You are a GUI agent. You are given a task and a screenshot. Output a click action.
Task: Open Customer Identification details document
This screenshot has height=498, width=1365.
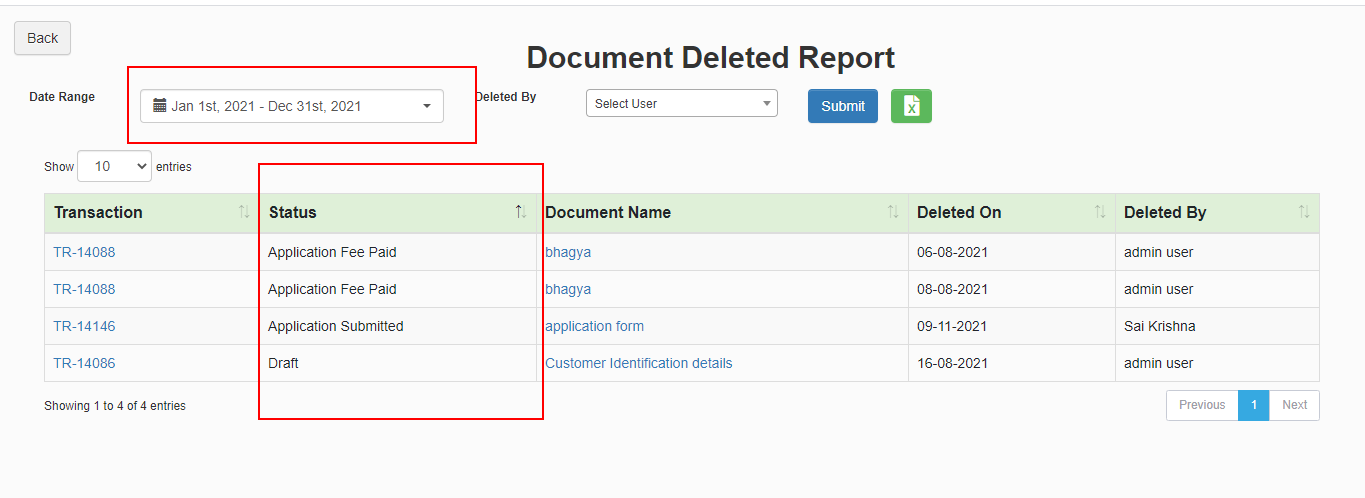click(x=638, y=363)
